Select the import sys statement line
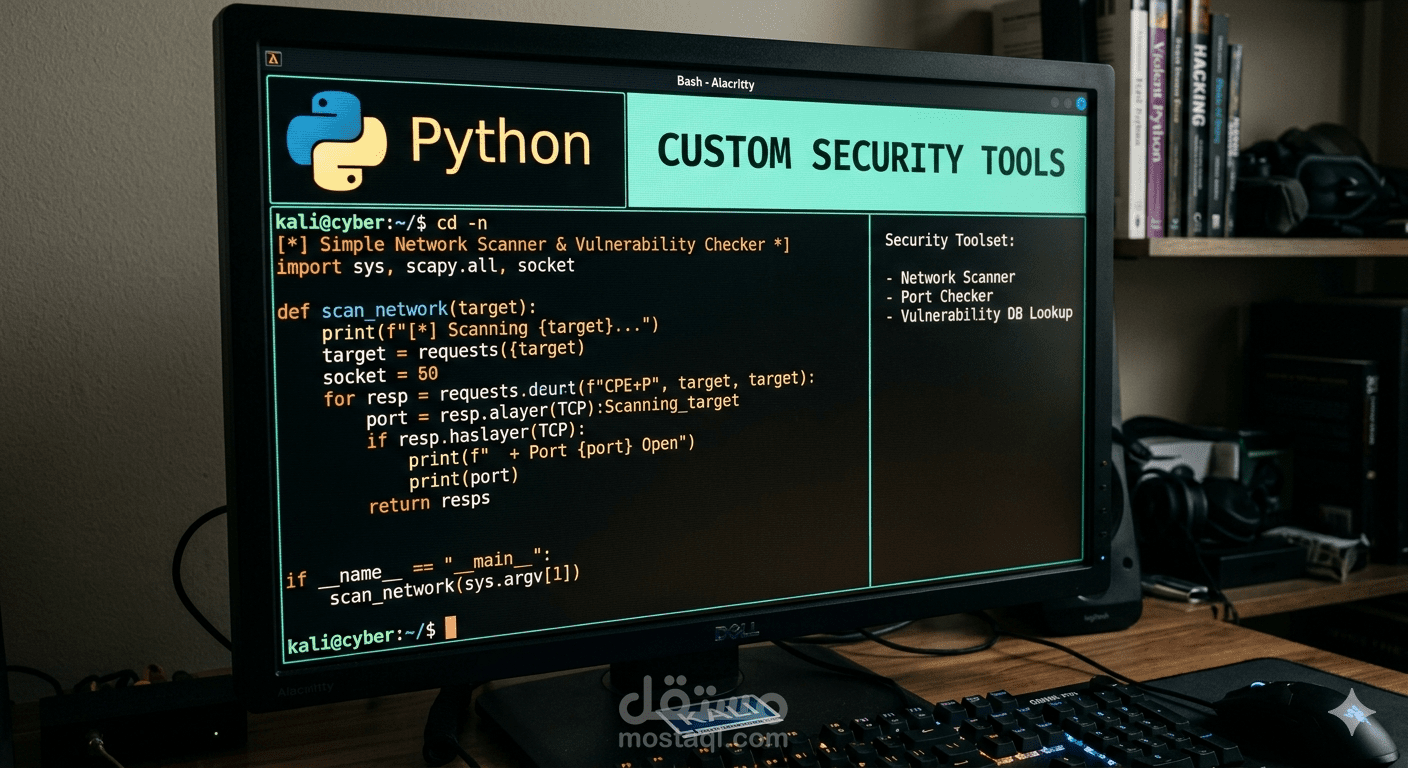Viewport: 1408px width, 768px height. click(424, 265)
